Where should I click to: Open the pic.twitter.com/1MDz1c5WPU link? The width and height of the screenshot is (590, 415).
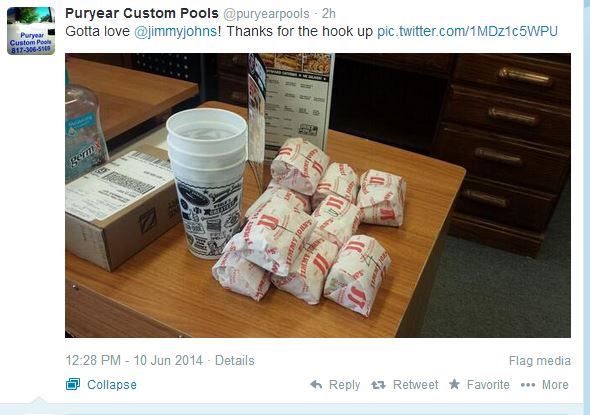(x=467, y=31)
